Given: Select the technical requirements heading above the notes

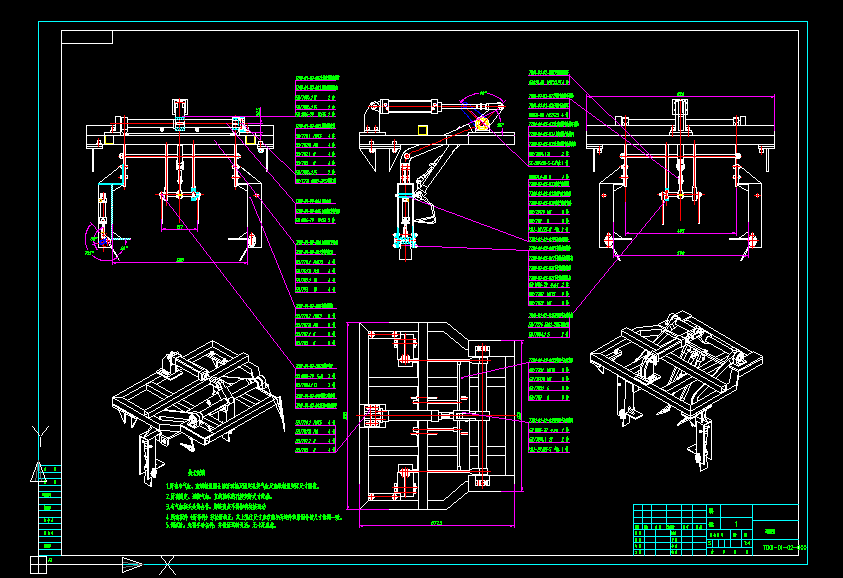Looking at the screenshot, I should [x=196, y=473].
